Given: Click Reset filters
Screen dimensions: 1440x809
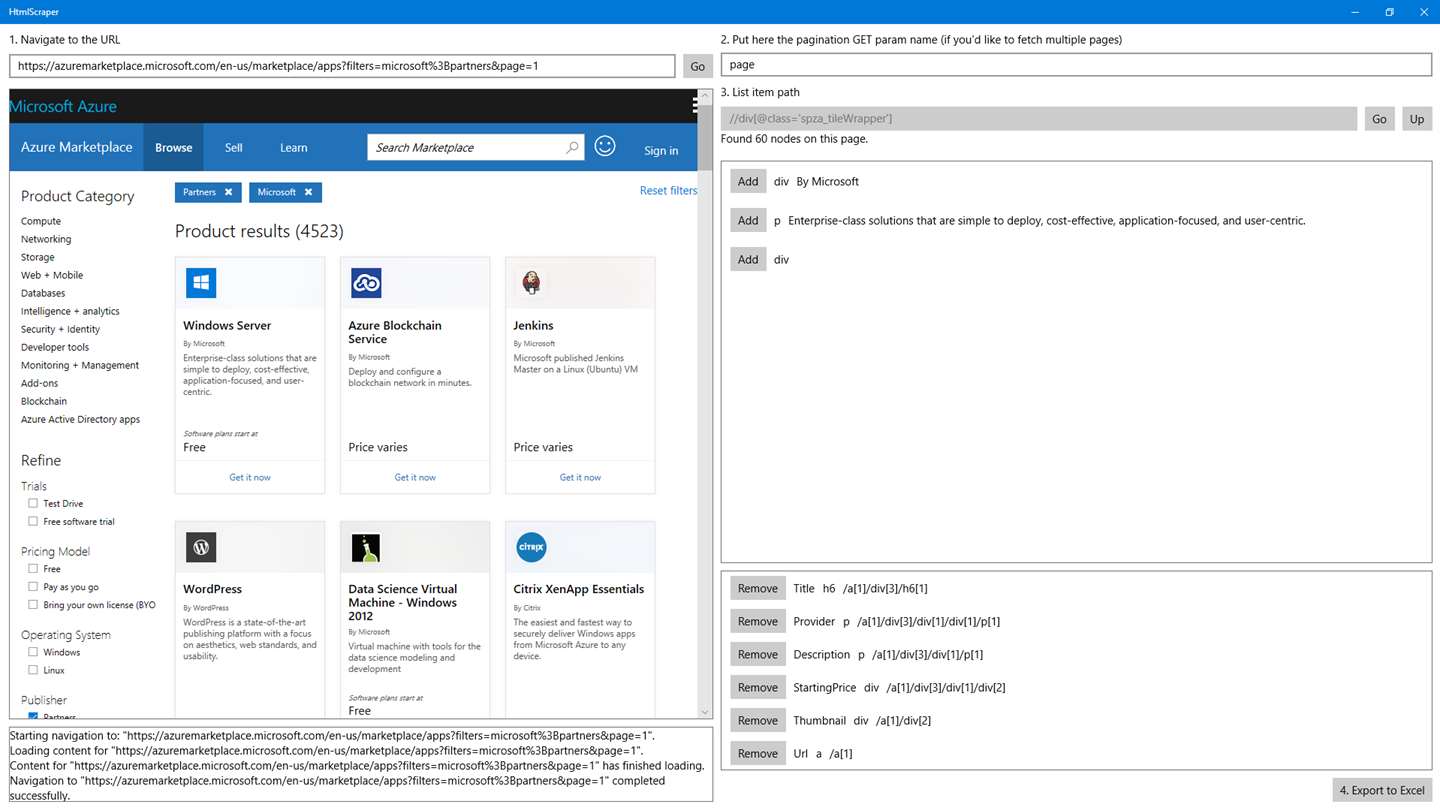Looking at the screenshot, I should coord(668,190).
